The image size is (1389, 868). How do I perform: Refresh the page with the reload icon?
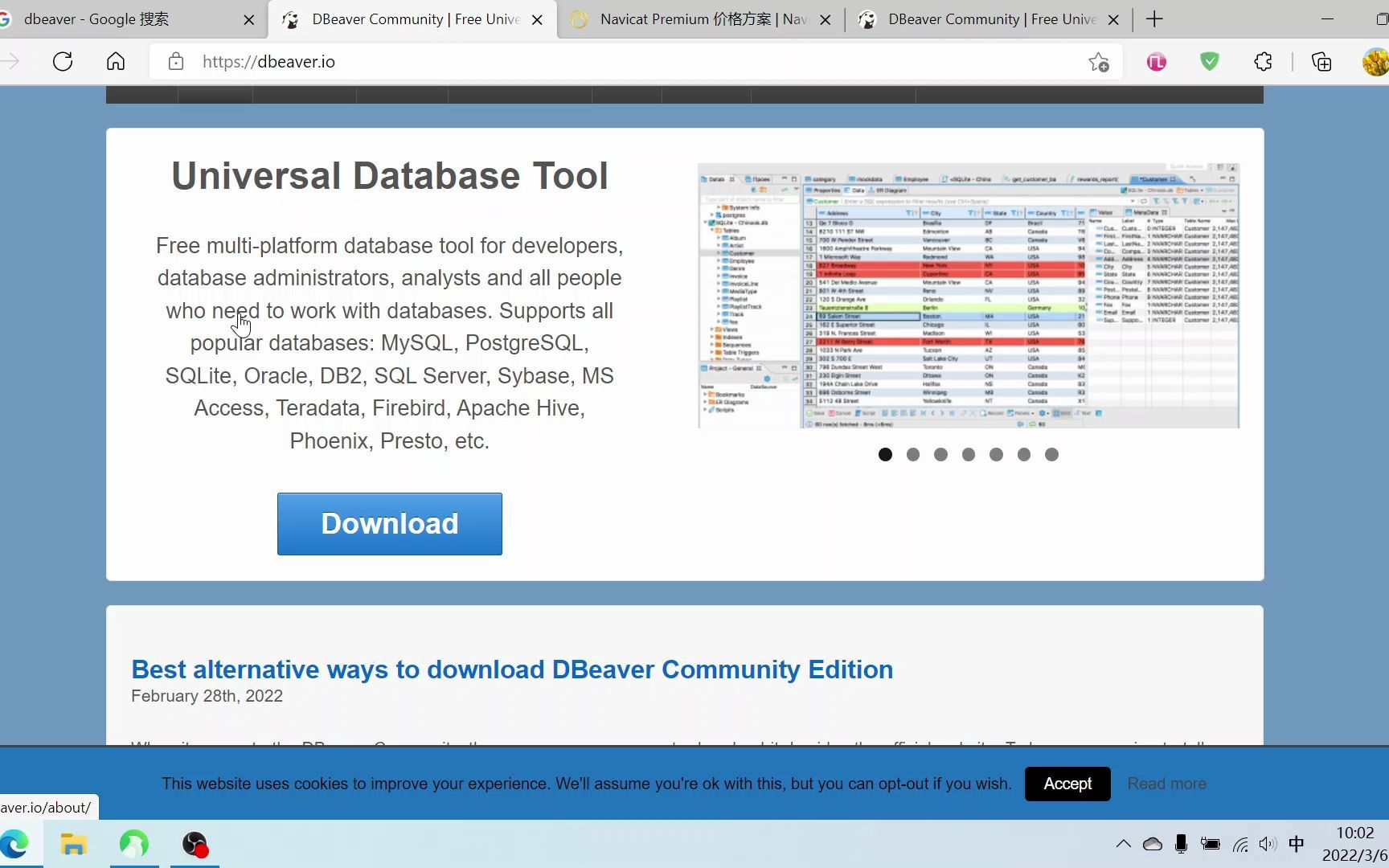coord(63,62)
